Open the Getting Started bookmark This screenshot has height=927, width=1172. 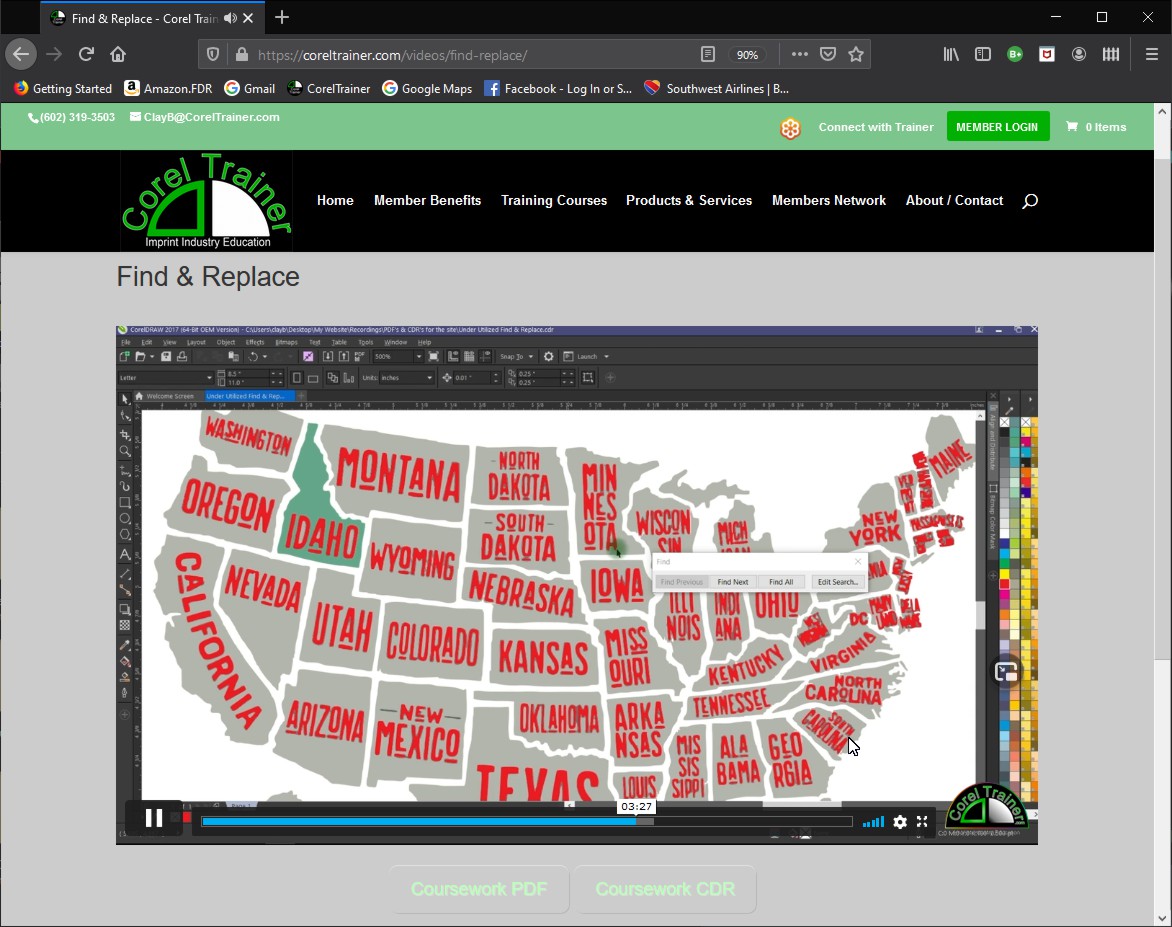click(x=63, y=88)
